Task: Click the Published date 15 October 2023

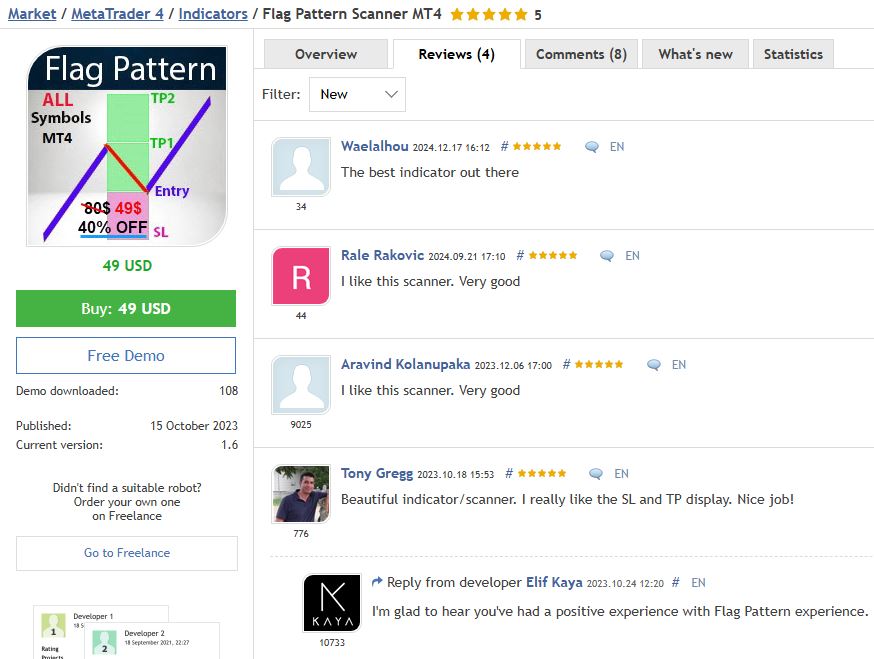Action: pyautogui.click(x=193, y=426)
